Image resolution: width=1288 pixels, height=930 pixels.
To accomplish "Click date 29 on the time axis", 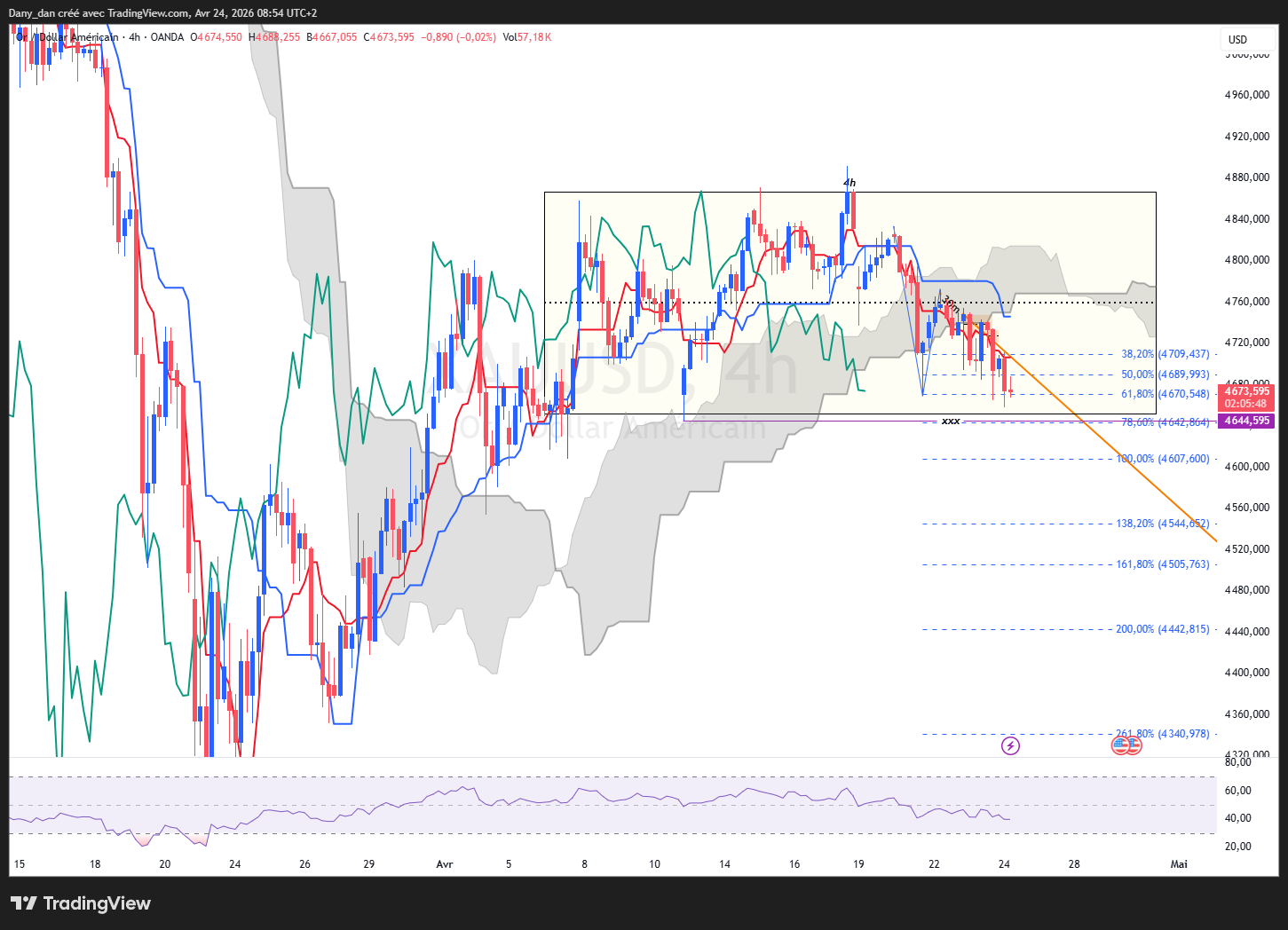I will coord(369,864).
